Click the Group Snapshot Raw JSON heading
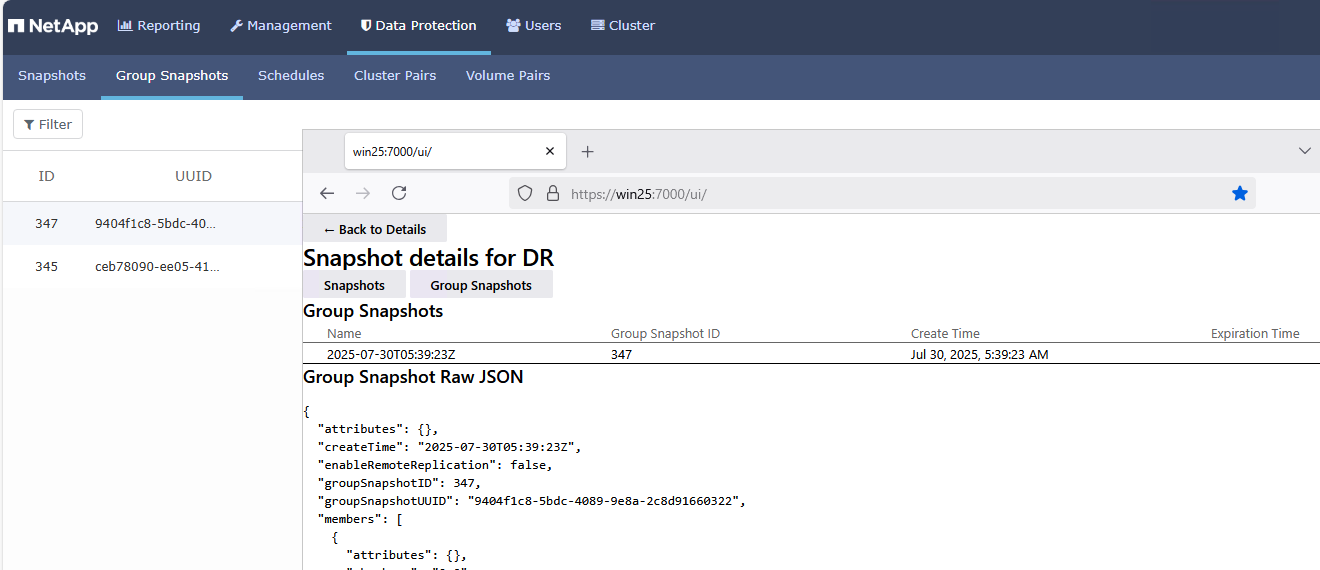1320x570 pixels. click(413, 377)
